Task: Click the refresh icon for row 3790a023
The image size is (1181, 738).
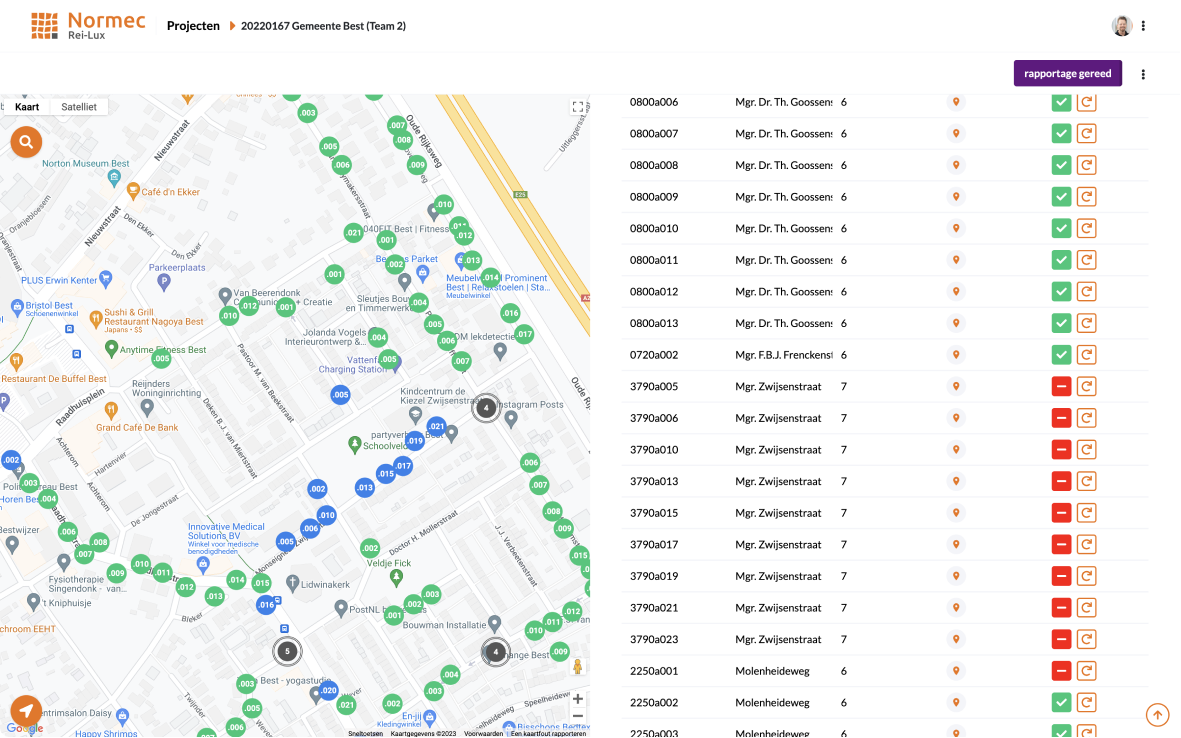Action: point(1086,639)
